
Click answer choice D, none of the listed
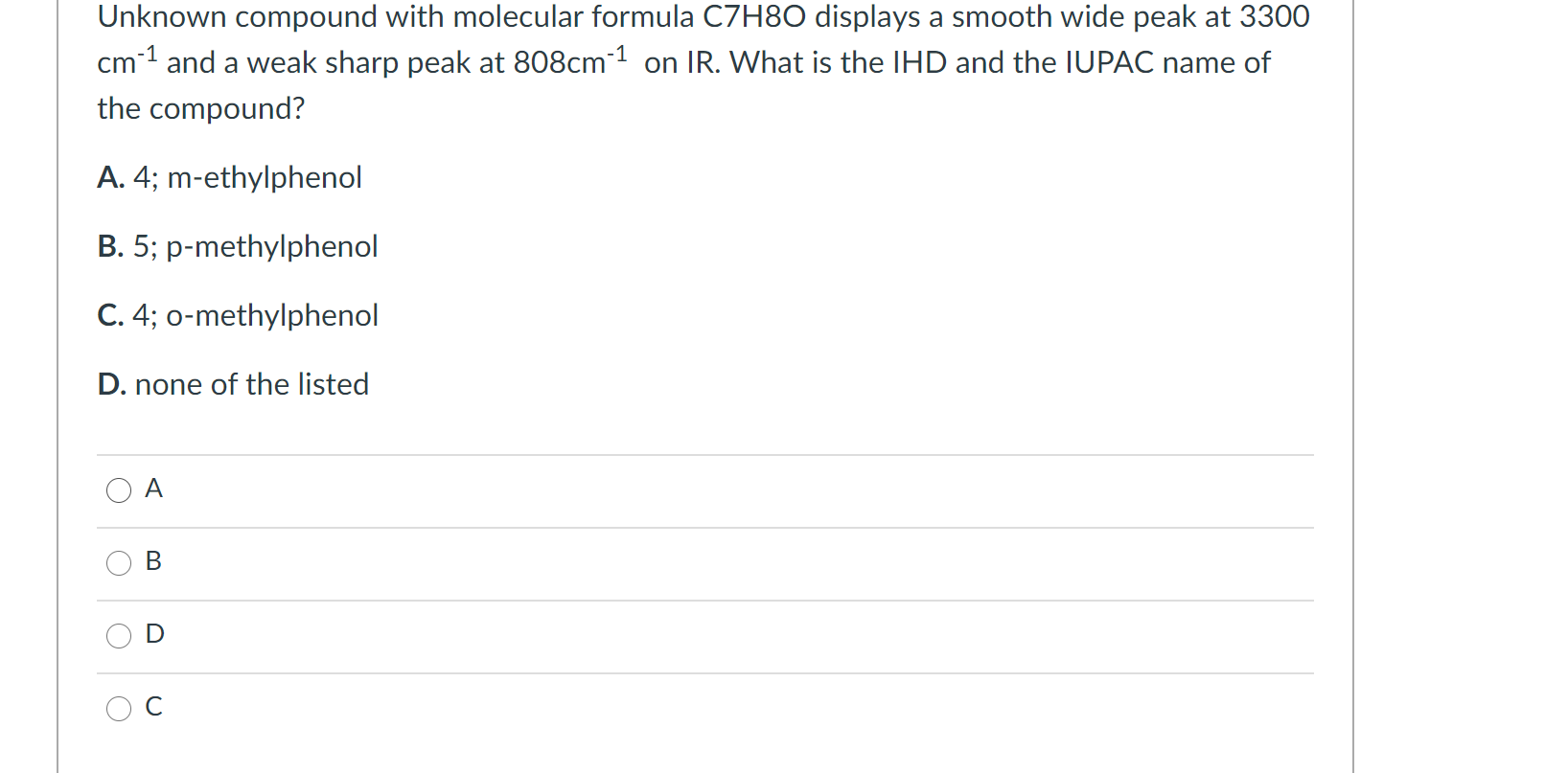click(x=232, y=384)
